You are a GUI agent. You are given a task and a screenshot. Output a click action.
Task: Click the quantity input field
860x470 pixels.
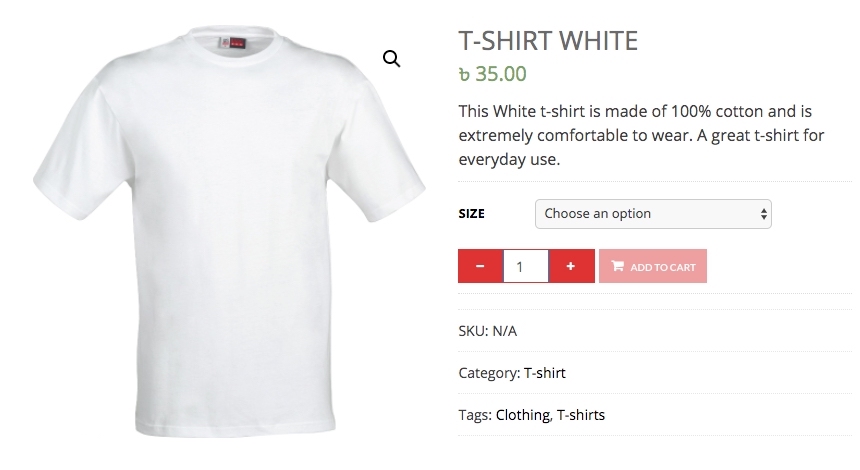tap(525, 266)
